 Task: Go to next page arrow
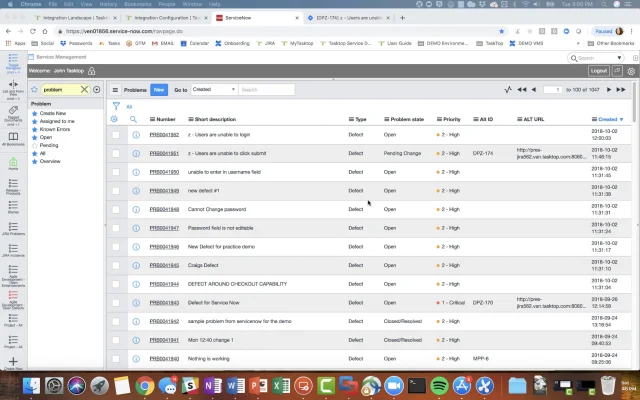point(609,89)
